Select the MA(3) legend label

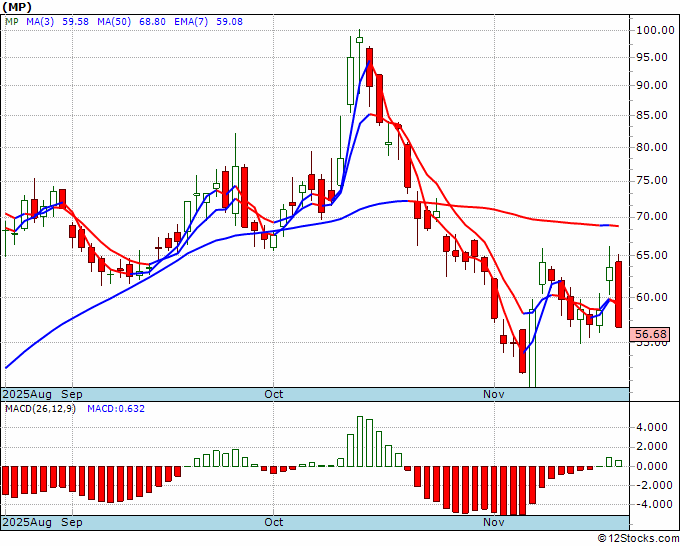(x=40, y=22)
